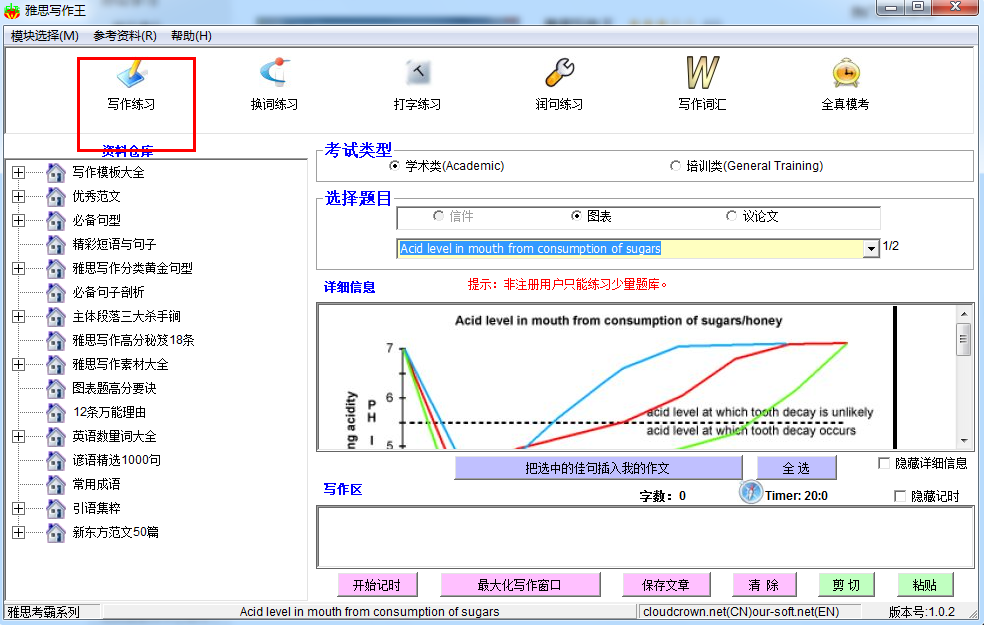Click inside the 写作区 writing text box
Screen dimensions: 984x625
644,537
